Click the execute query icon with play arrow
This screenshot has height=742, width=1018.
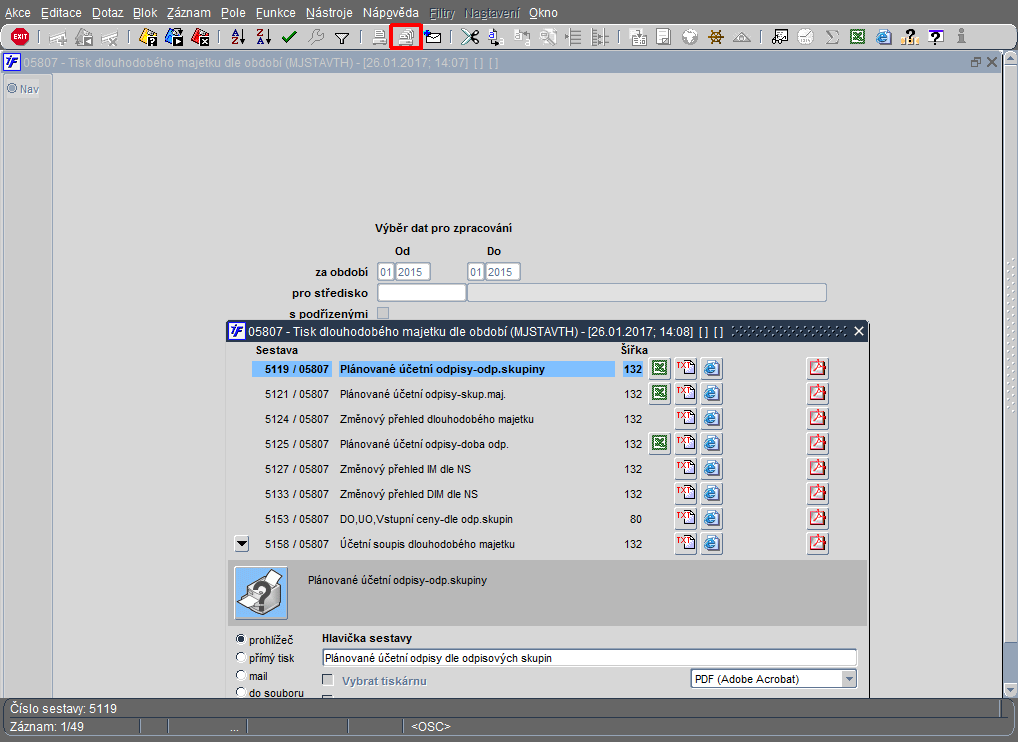click(174, 37)
